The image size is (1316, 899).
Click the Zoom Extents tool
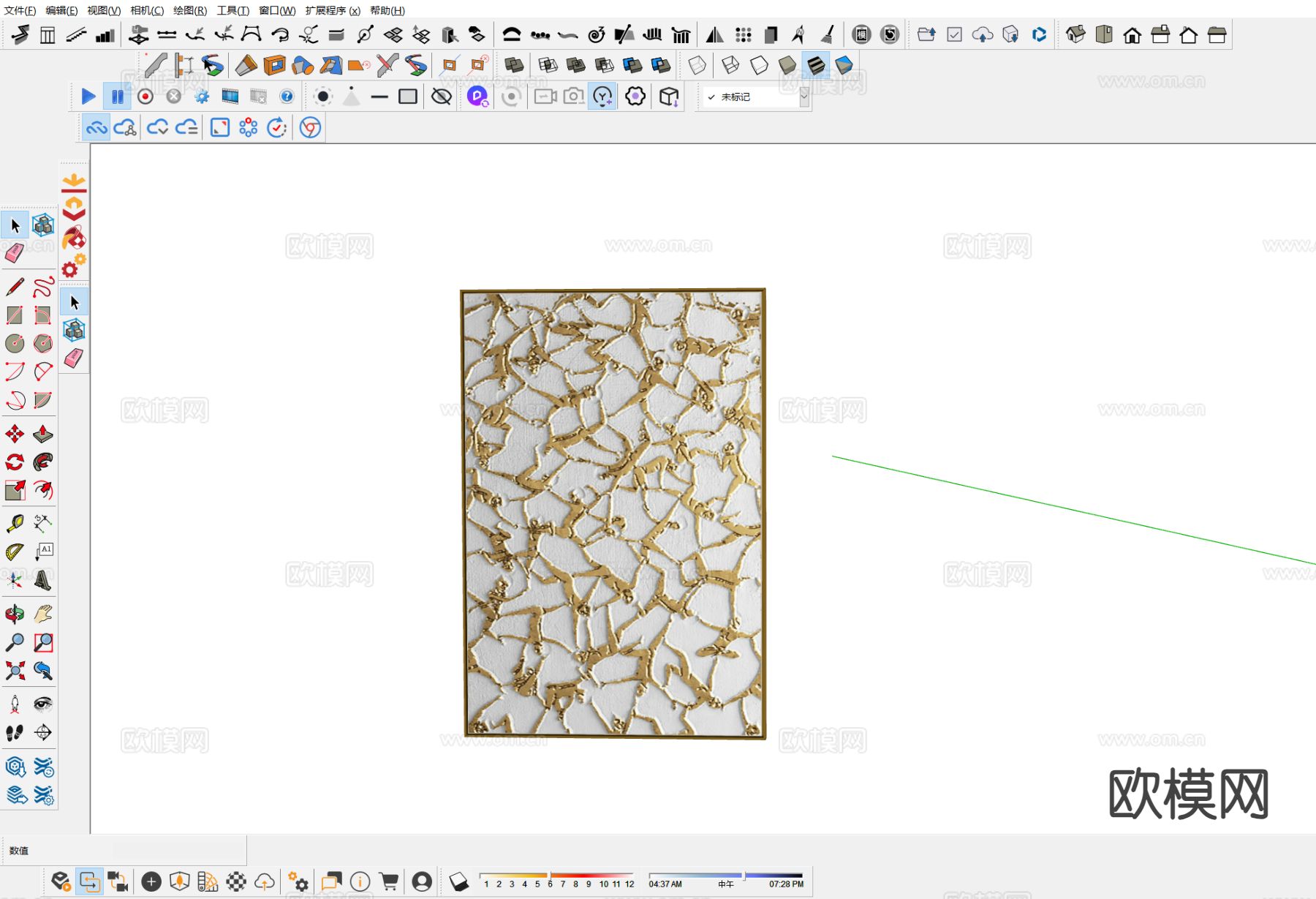15,670
